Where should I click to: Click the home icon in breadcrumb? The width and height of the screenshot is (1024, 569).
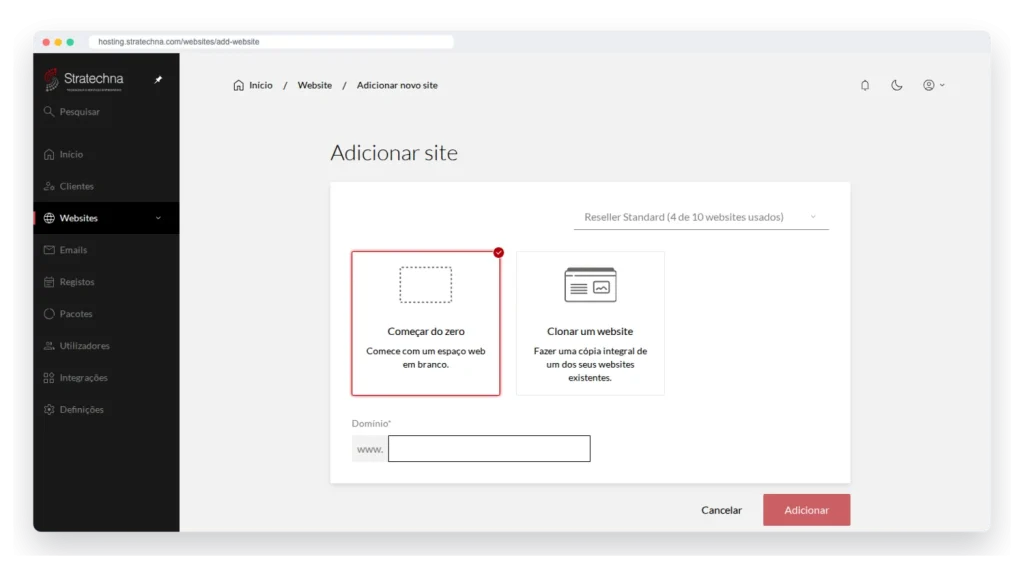click(x=238, y=86)
